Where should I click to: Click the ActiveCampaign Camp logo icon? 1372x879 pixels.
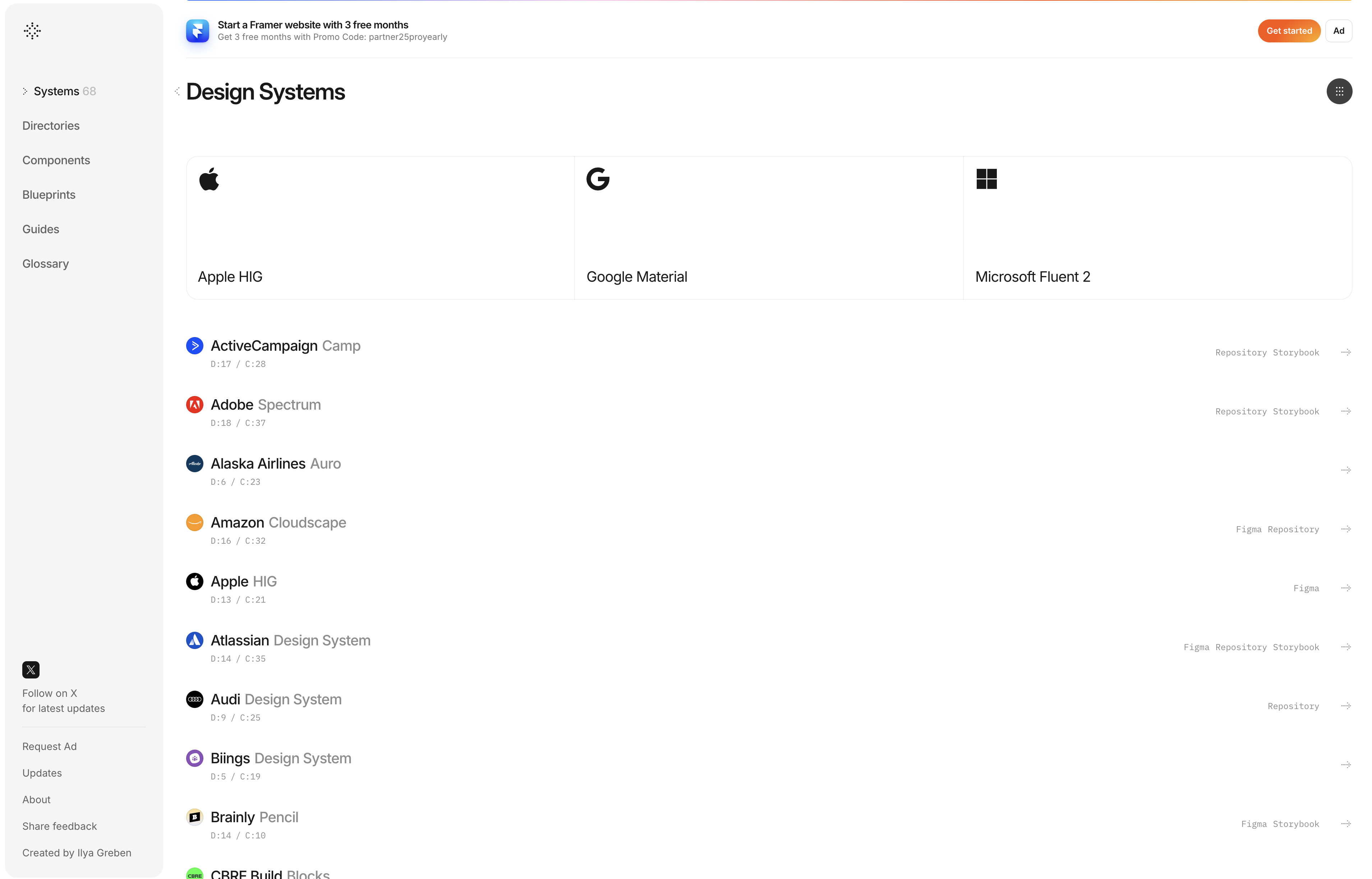click(x=195, y=345)
